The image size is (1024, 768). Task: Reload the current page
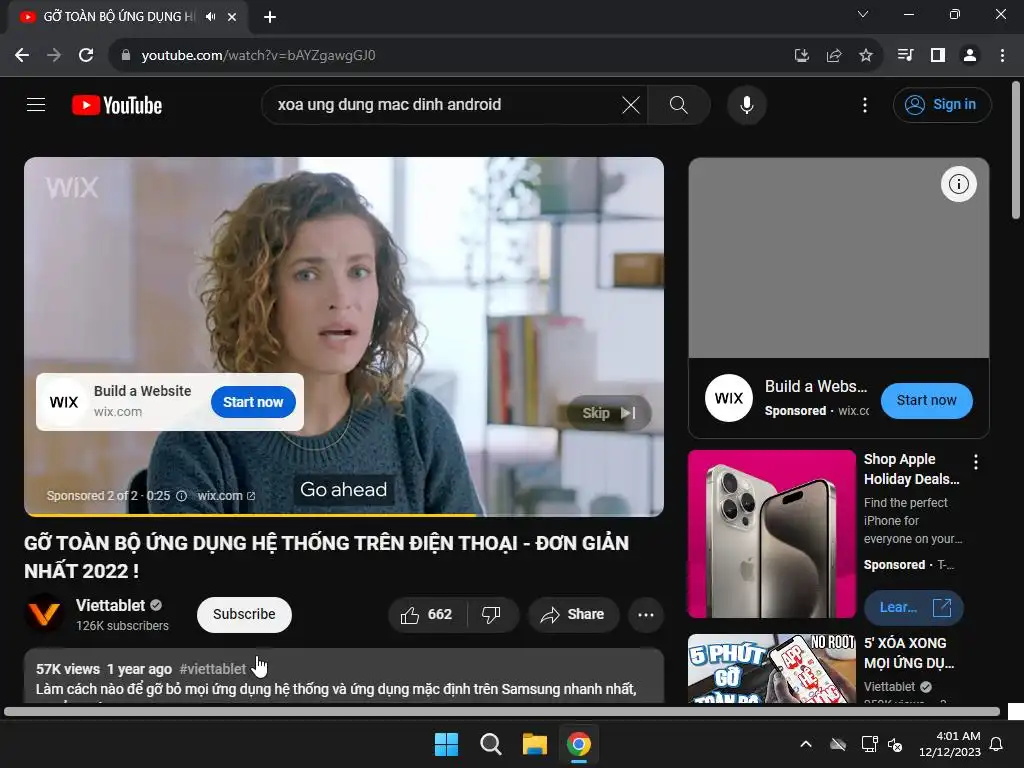86,56
